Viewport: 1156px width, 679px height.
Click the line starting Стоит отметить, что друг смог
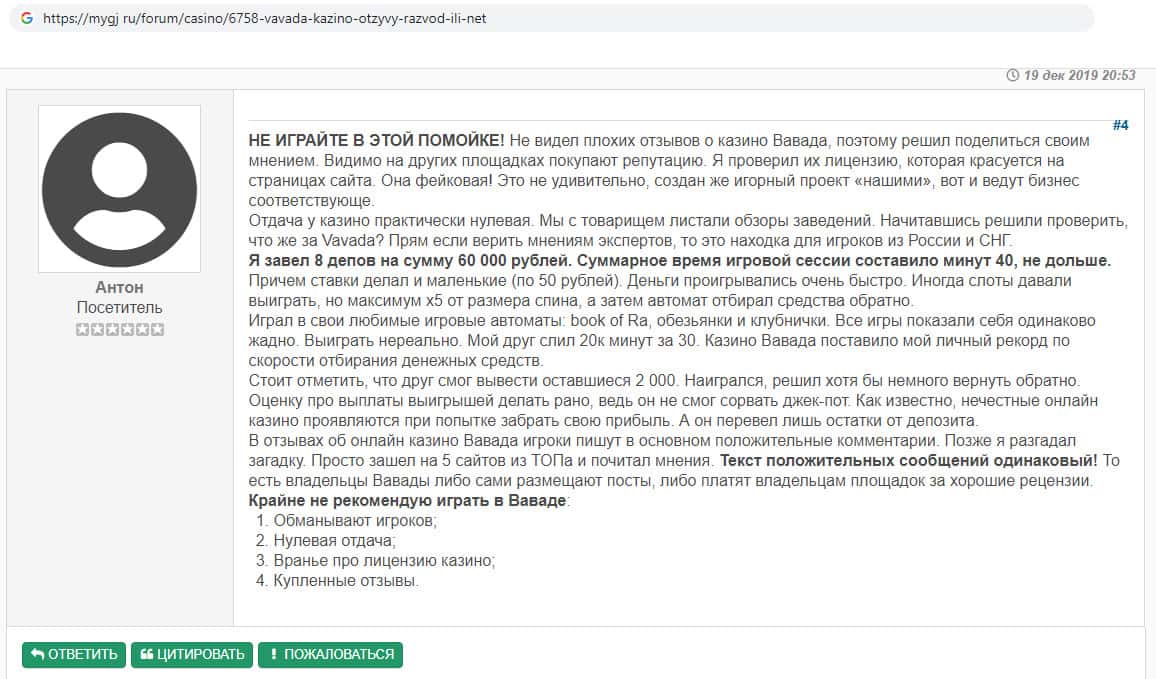664,381
